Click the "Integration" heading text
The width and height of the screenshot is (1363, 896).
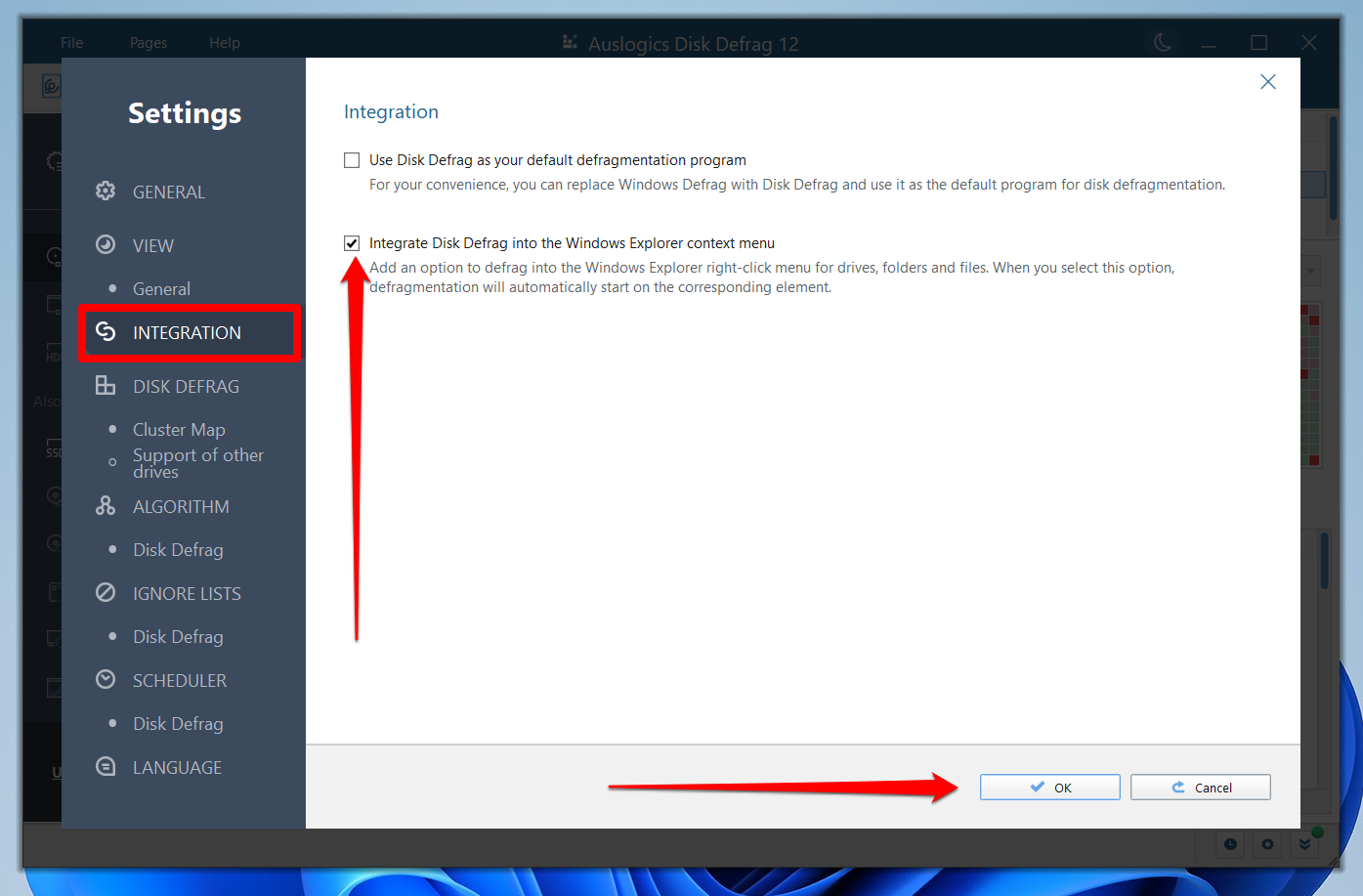pyautogui.click(x=391, y=112)
